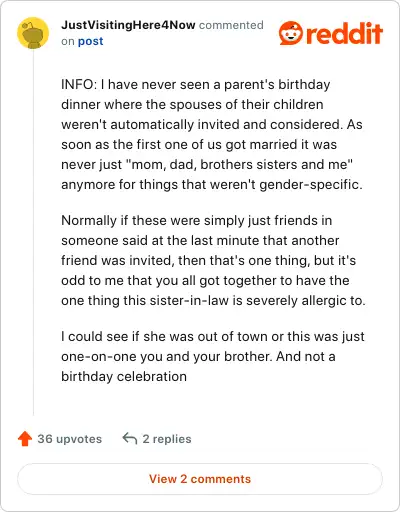Click the paragraph beginning "I could see"
This screenshot has width=400, height=512.
click(213, 356)
